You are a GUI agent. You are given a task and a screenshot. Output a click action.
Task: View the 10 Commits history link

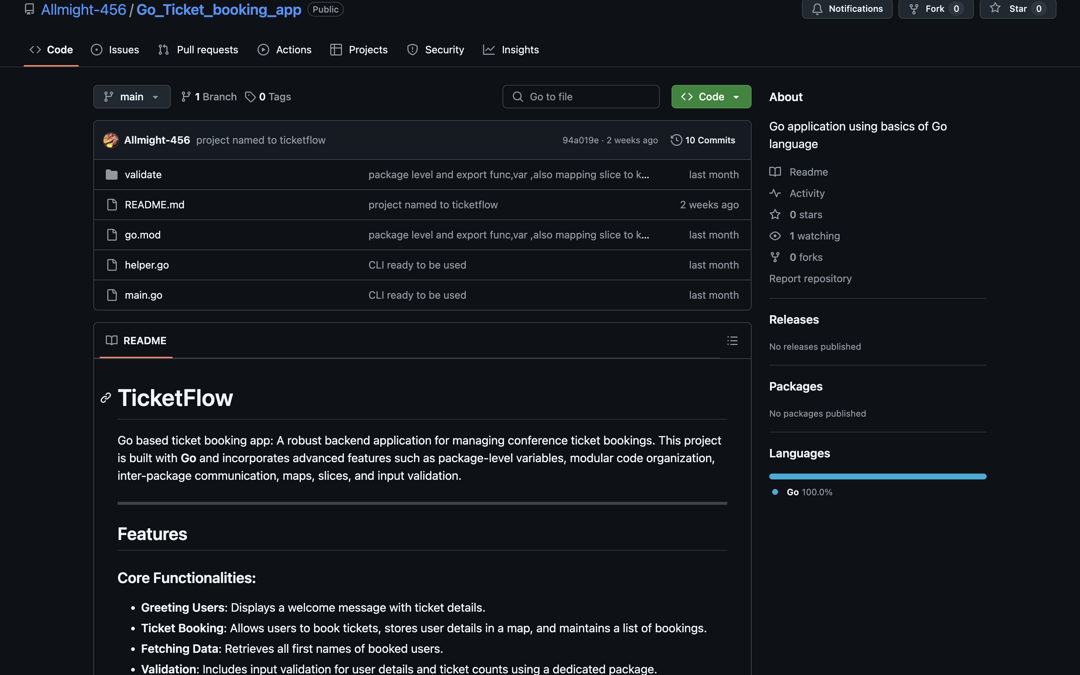[x=703, y=140]
